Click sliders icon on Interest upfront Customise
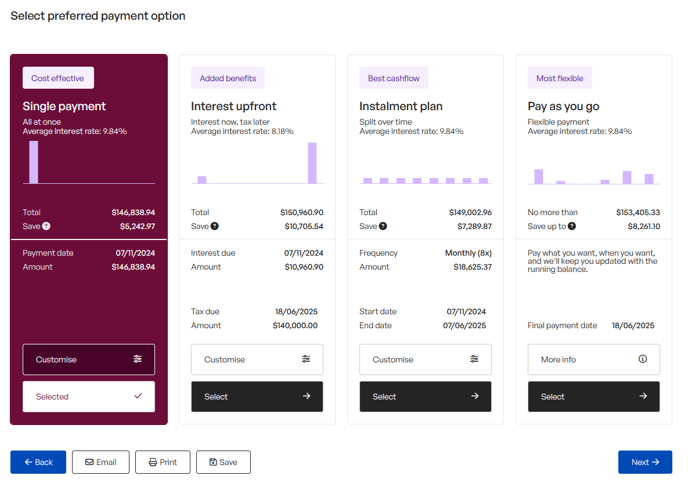 (x=306, y=359)
